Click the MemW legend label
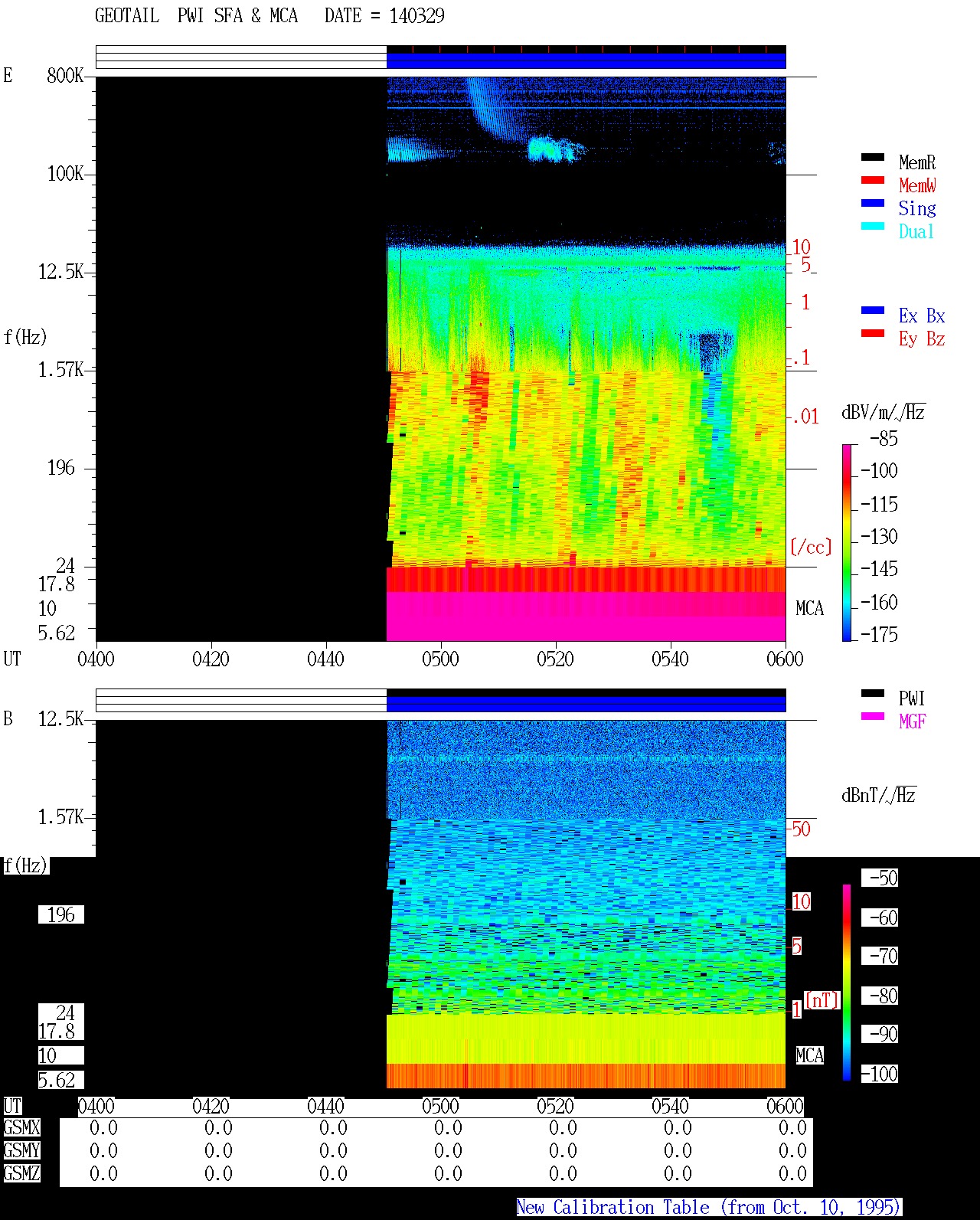Image resolution: width=980 pixels, height=1220 pixels. [x=917, y=185]
